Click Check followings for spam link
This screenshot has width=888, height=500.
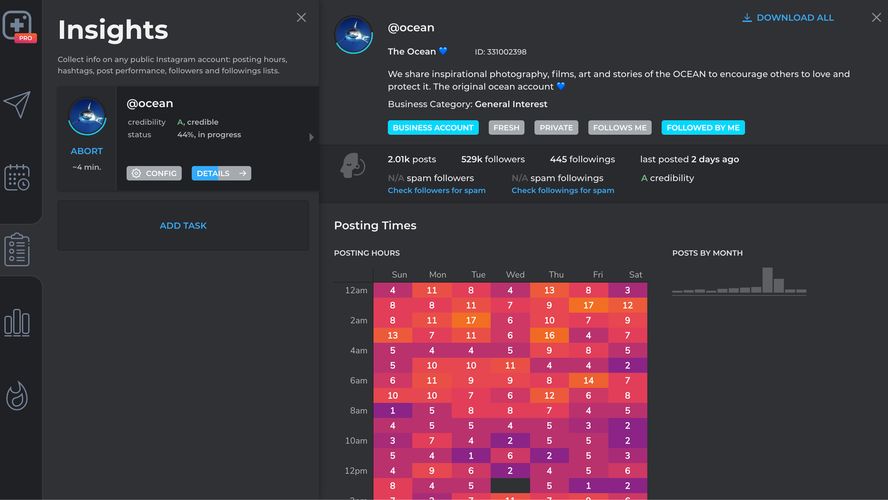562,190
